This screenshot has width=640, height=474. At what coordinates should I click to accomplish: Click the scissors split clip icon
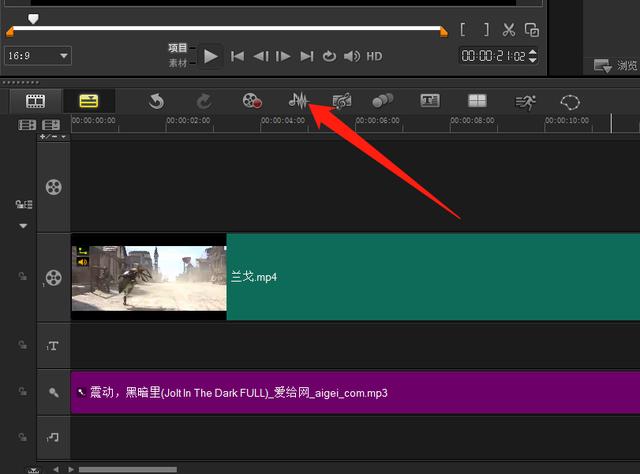point(509,30)
